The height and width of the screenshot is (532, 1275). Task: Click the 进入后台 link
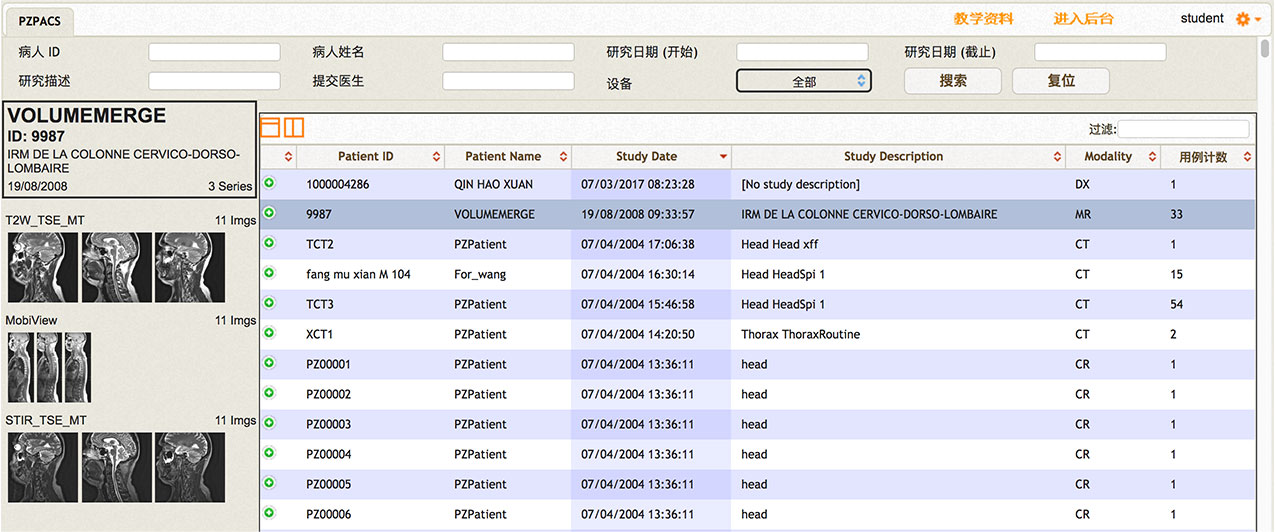tap(1083, 19)
